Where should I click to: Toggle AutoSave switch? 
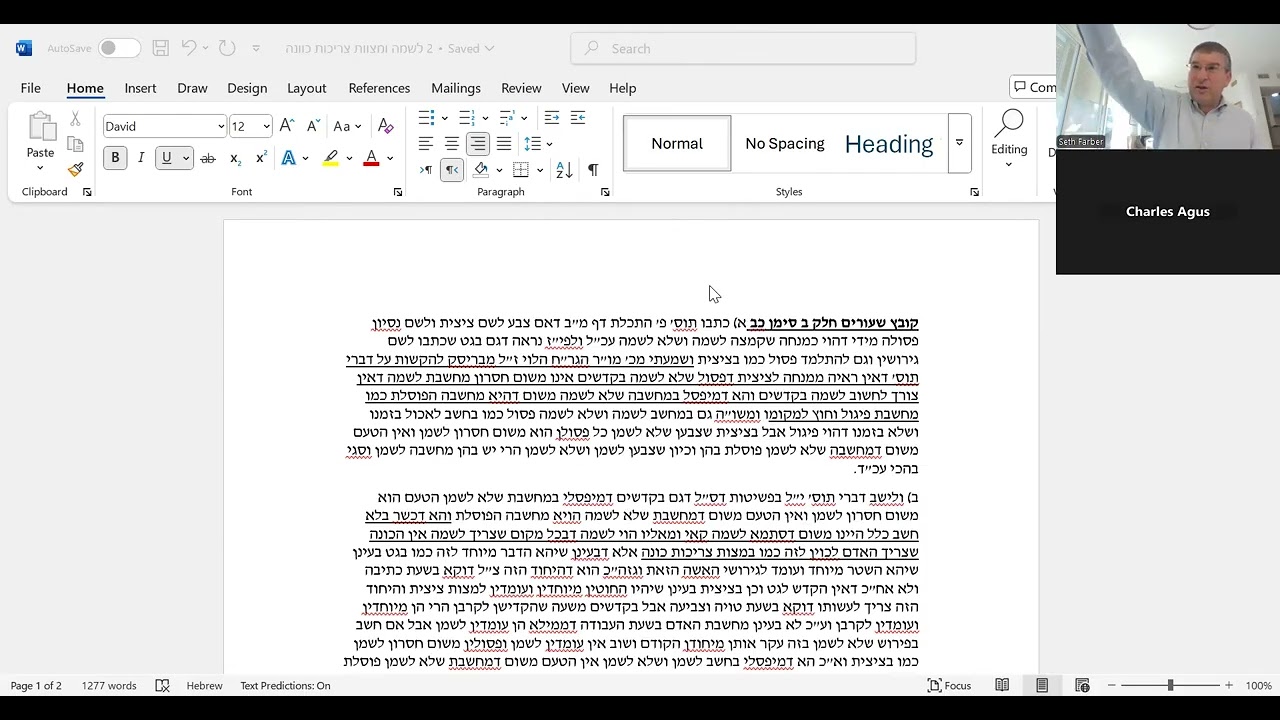tap(119, 48)
